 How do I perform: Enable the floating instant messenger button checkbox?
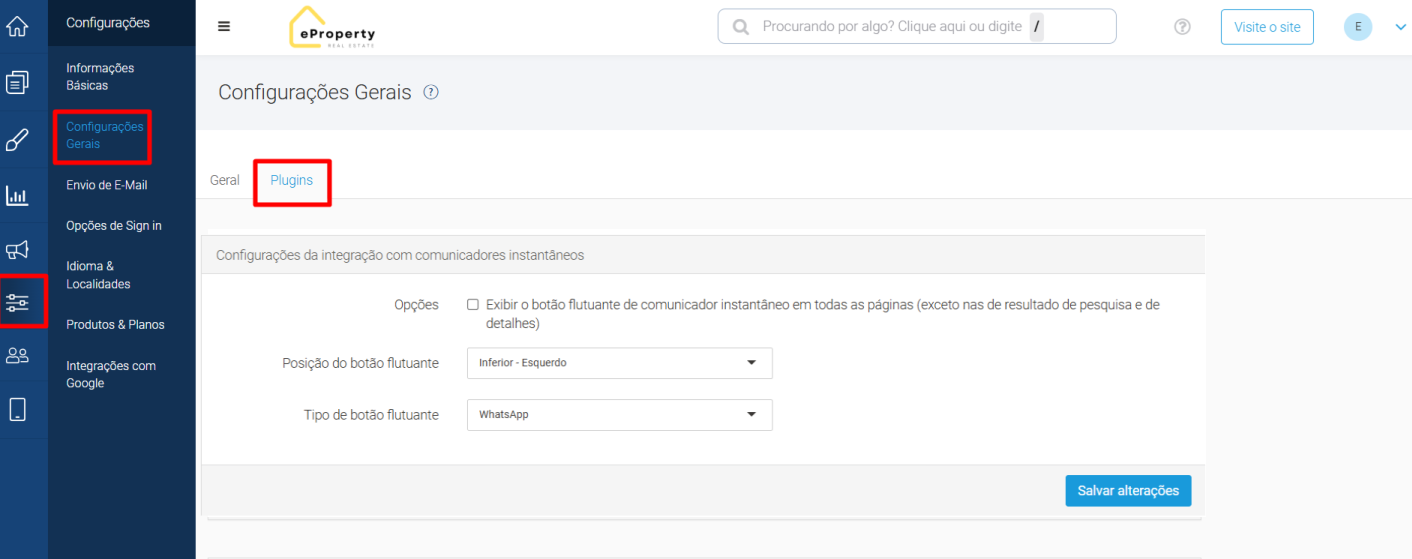[473, 305]
